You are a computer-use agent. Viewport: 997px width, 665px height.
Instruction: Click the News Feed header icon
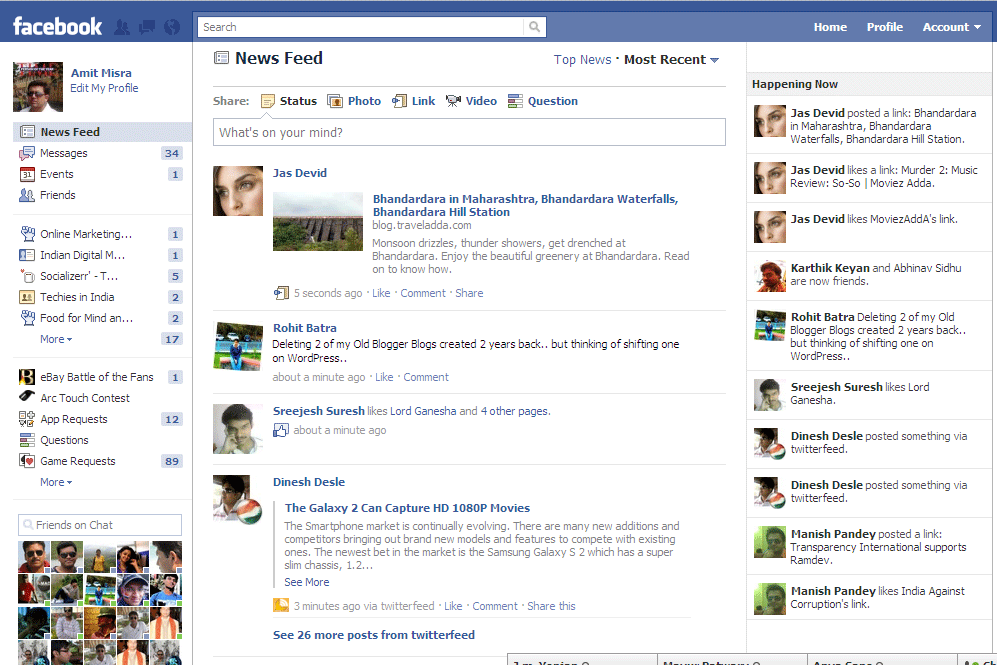221,58
